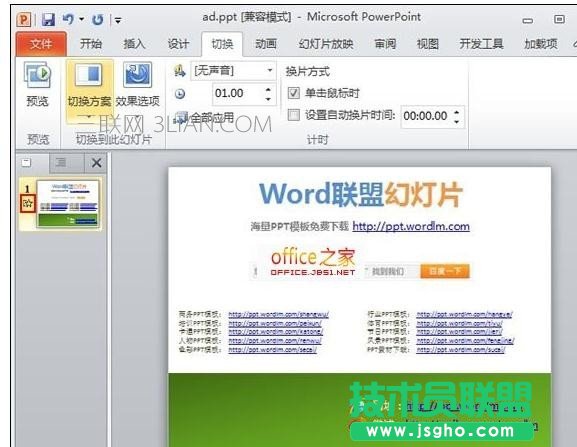
Task: Open the ppt.wordlm.com/secai/ link
Action: coord(272,350)
